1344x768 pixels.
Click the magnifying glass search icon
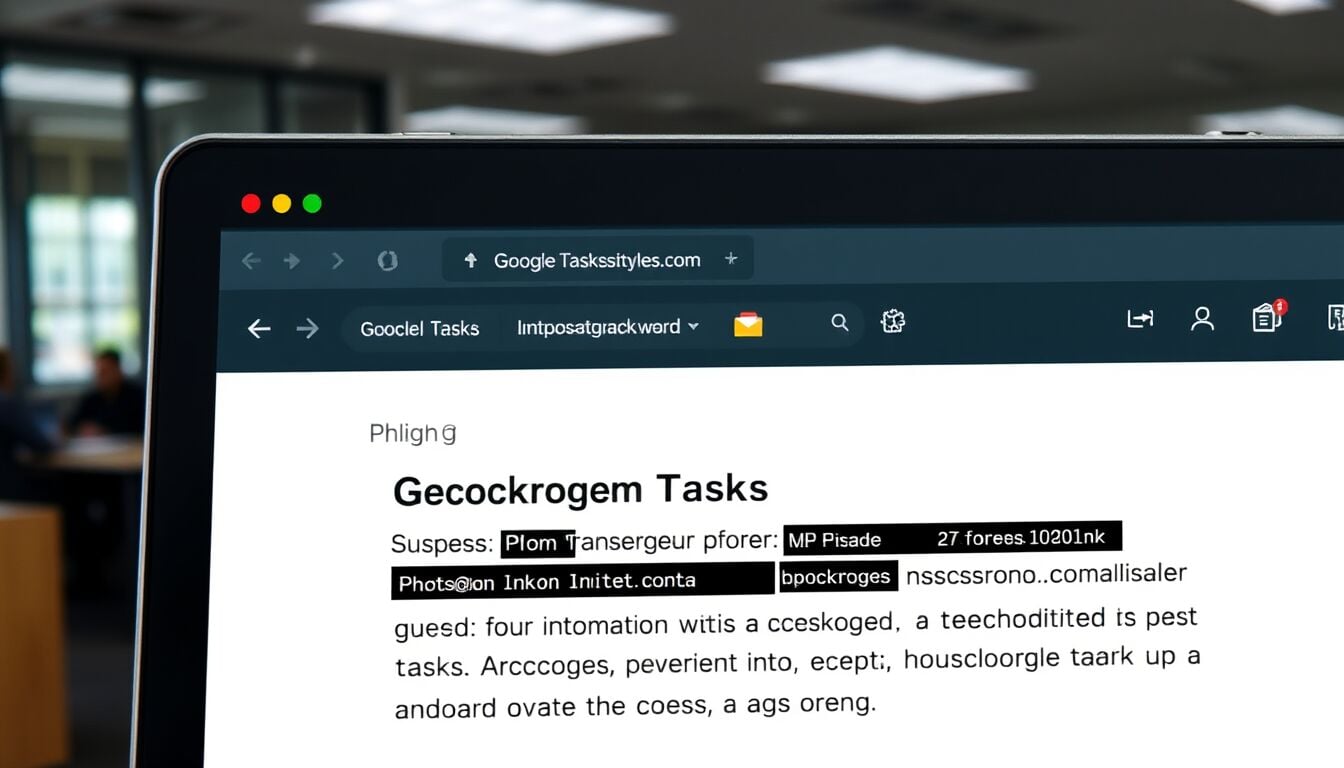[x=840, y=322]
